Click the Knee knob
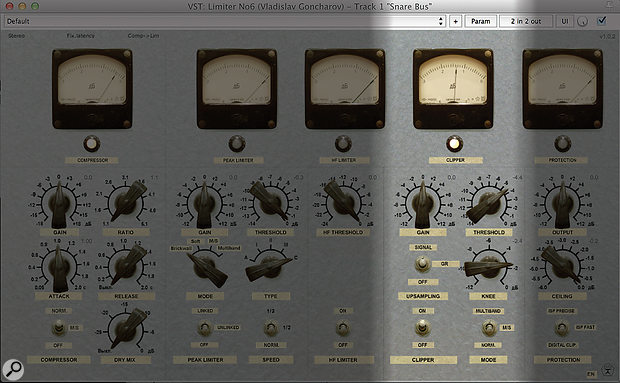Viewport: 620px width, 383px height. coord(489,267)
